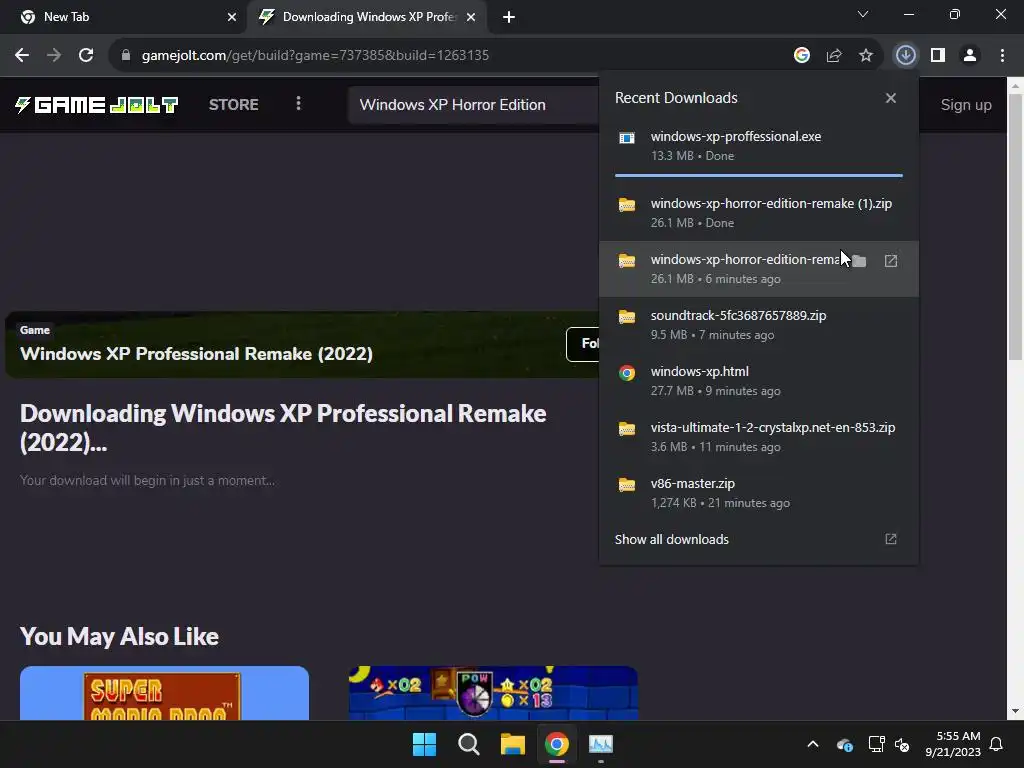Click the site lock icon
The image size is (1024, 768).
[x=126, y=56]
